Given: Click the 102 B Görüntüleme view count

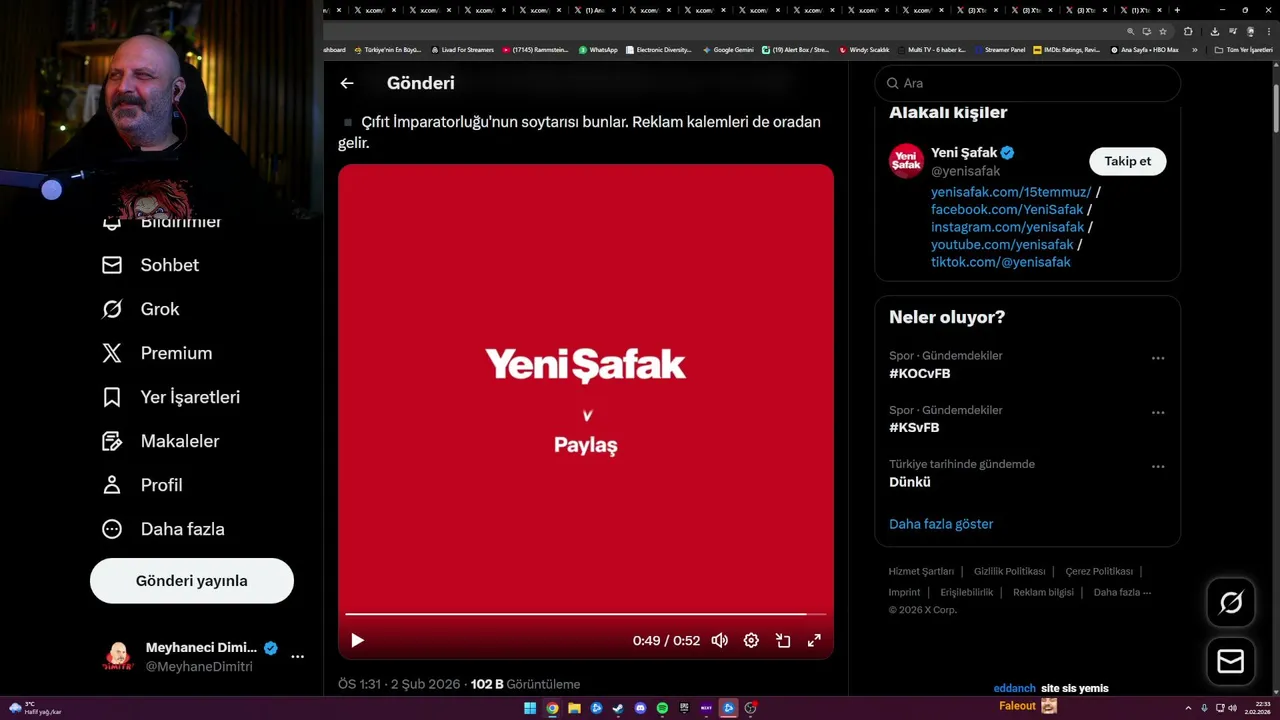Looking at the screenshot, I should pos(525,684).
